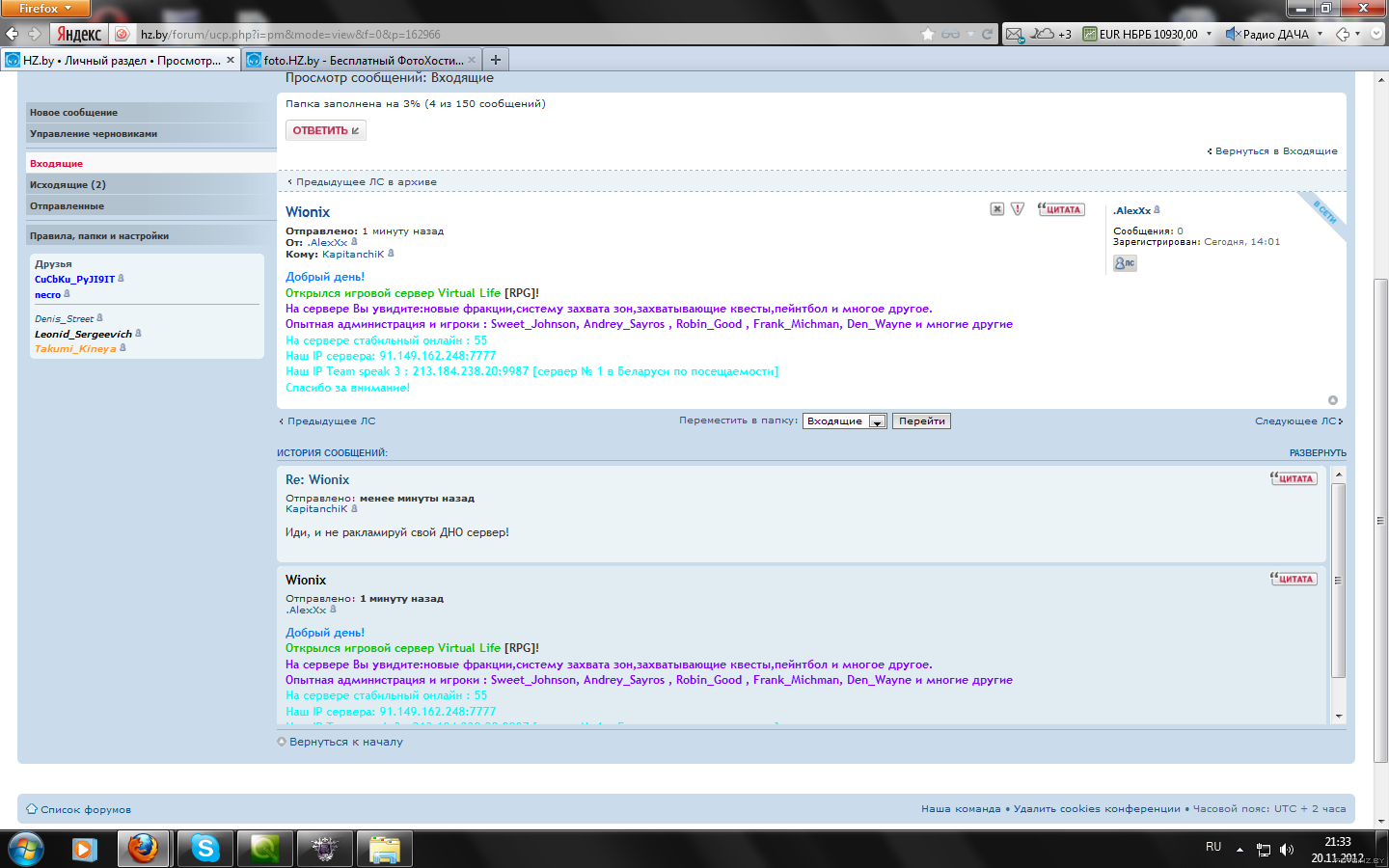Open the mail envelope toolbar icon

pos(1014,34)
